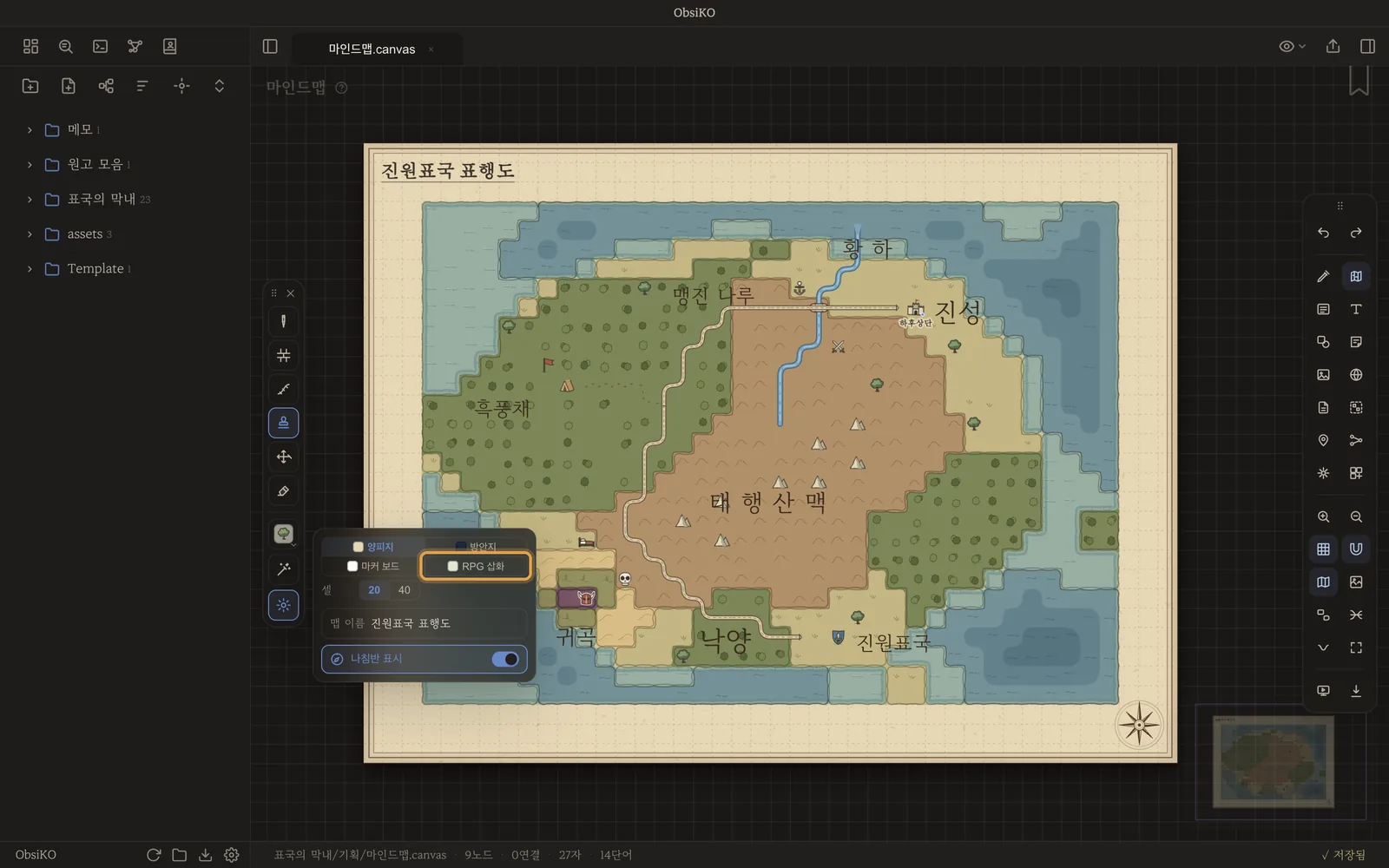
Task: Toggle the right sidebar panel
Action: [x=1367, y=46]
